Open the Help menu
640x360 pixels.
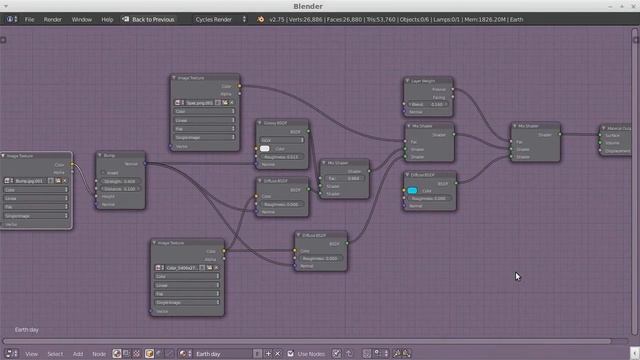[107, 19]
